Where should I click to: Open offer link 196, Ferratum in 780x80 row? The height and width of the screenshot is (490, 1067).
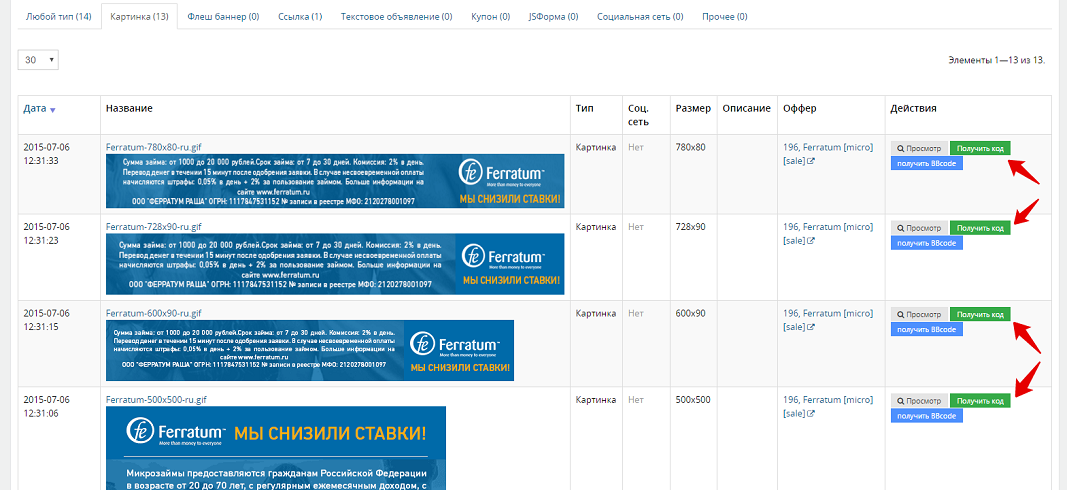[x=827, y=148]
